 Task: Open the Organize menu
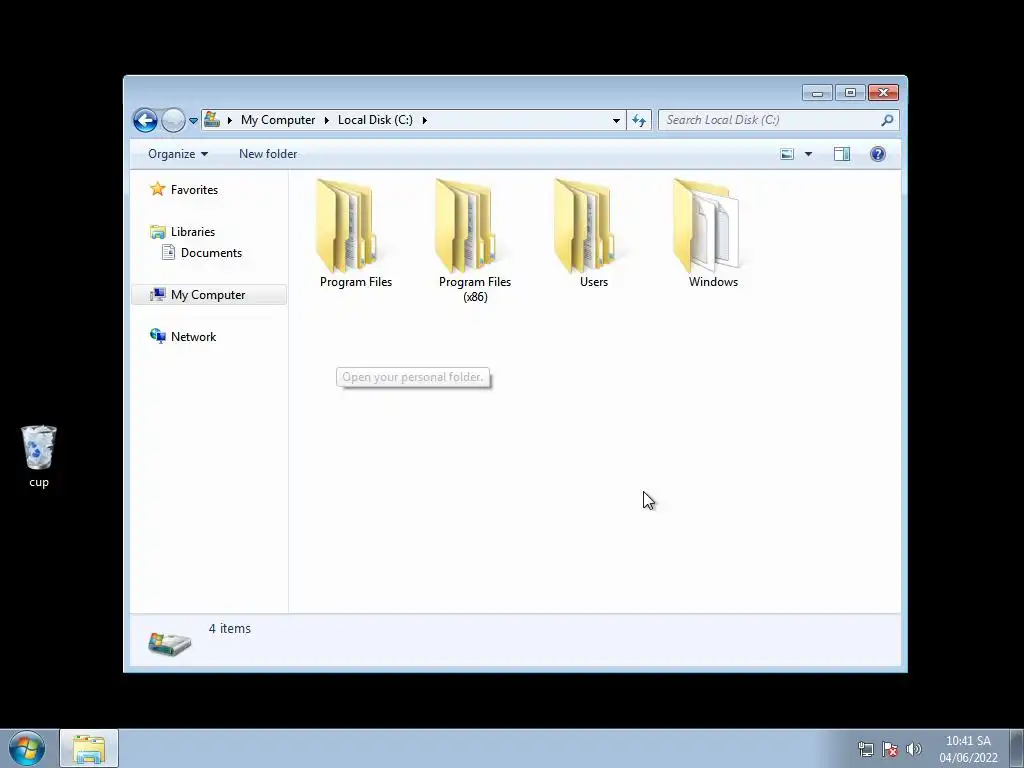(178, 154)
